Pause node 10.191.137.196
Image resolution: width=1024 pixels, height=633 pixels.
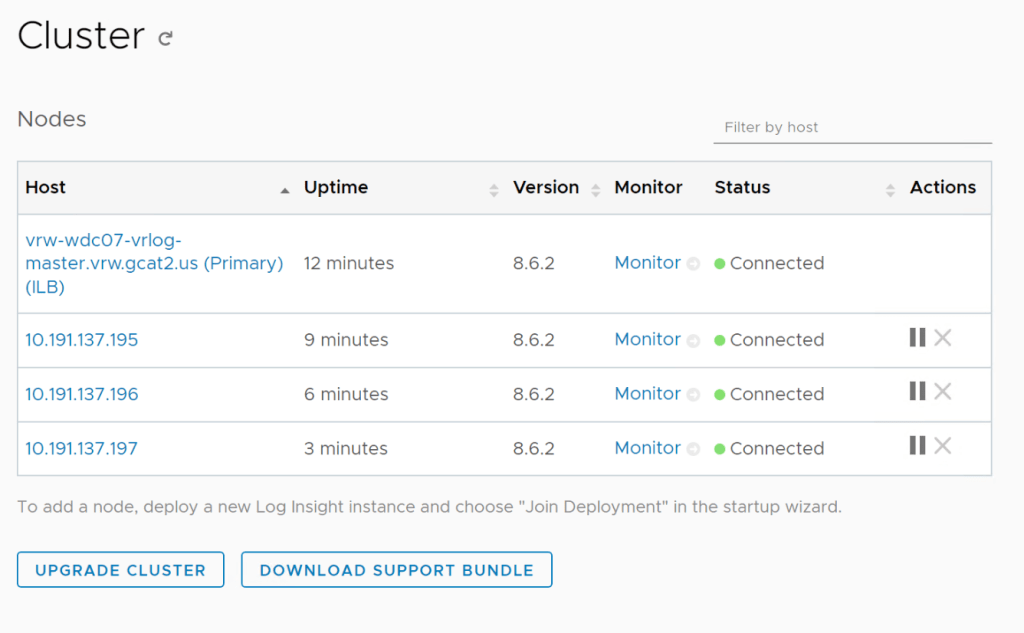coord(917,392)
